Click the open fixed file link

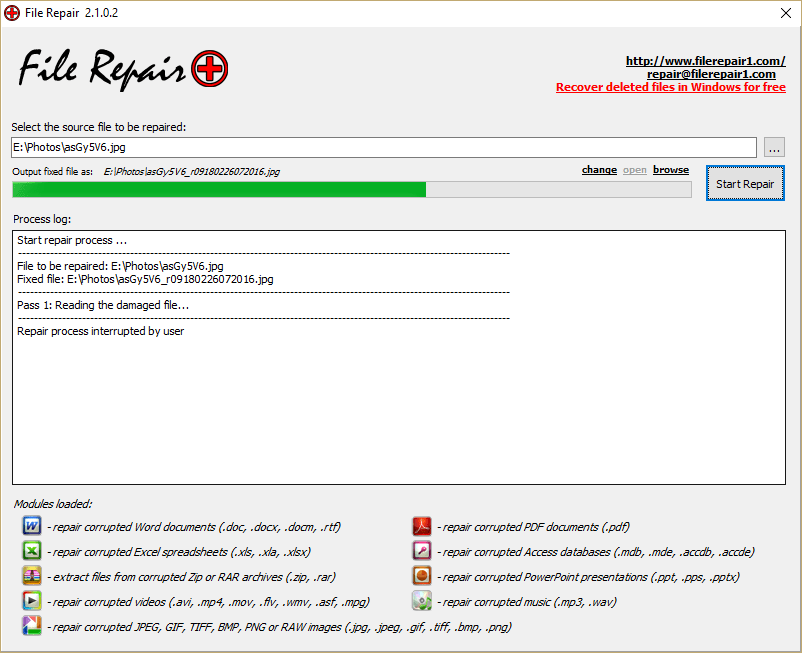635,170
